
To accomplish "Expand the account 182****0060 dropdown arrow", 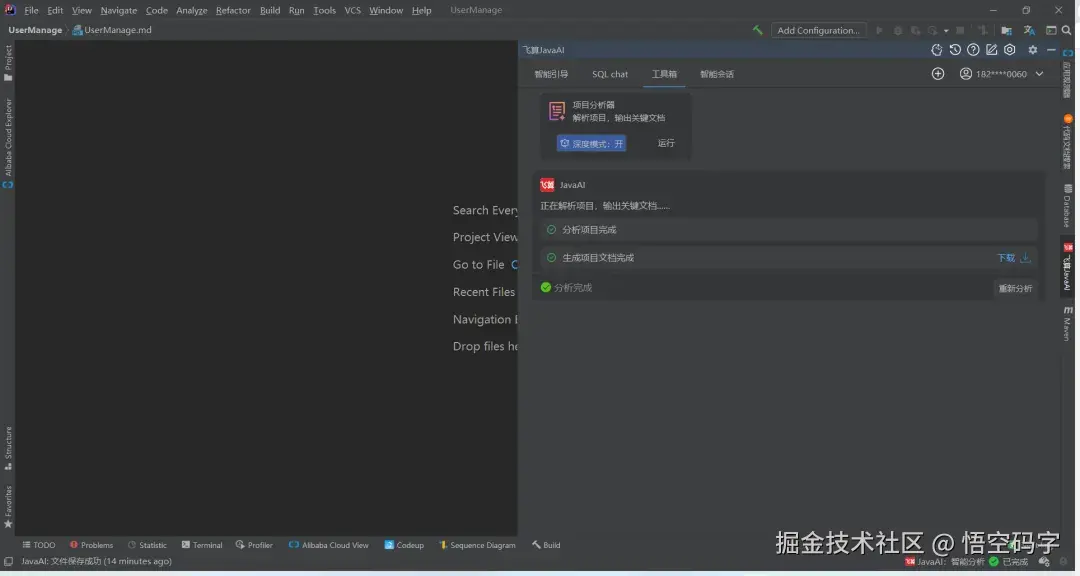I will coord(1039,74).
